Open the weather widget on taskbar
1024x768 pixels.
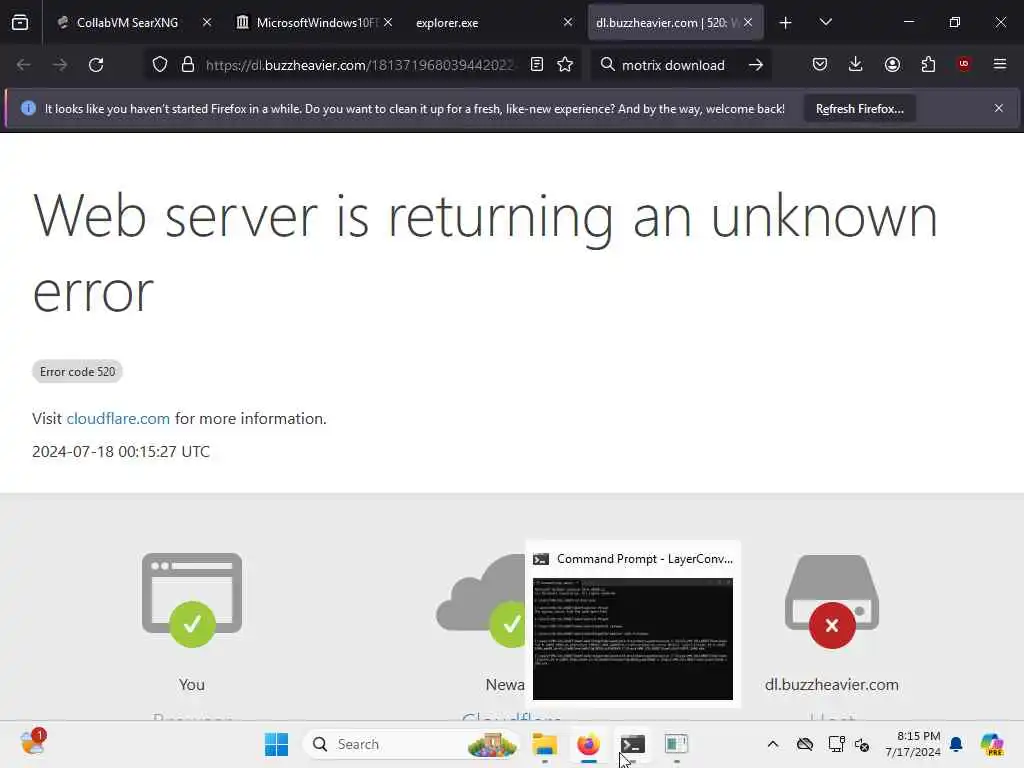point(31,743)
